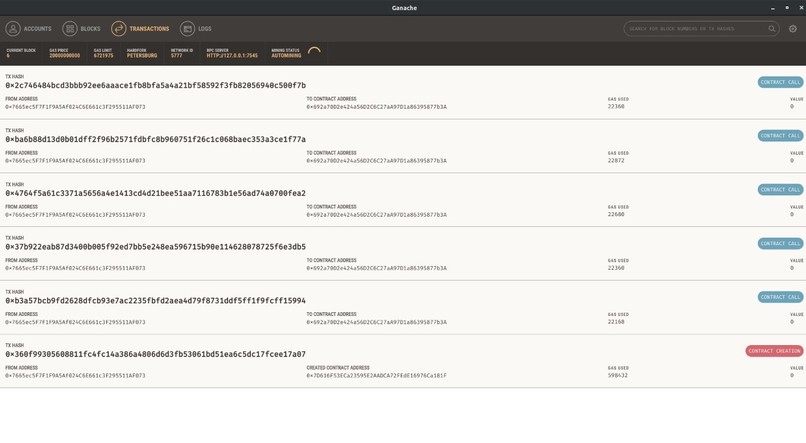The image size is (806, 443).
Task: Click RPC Server HTTP://127.0.0.1:7545
Action: tap(232, 56)
